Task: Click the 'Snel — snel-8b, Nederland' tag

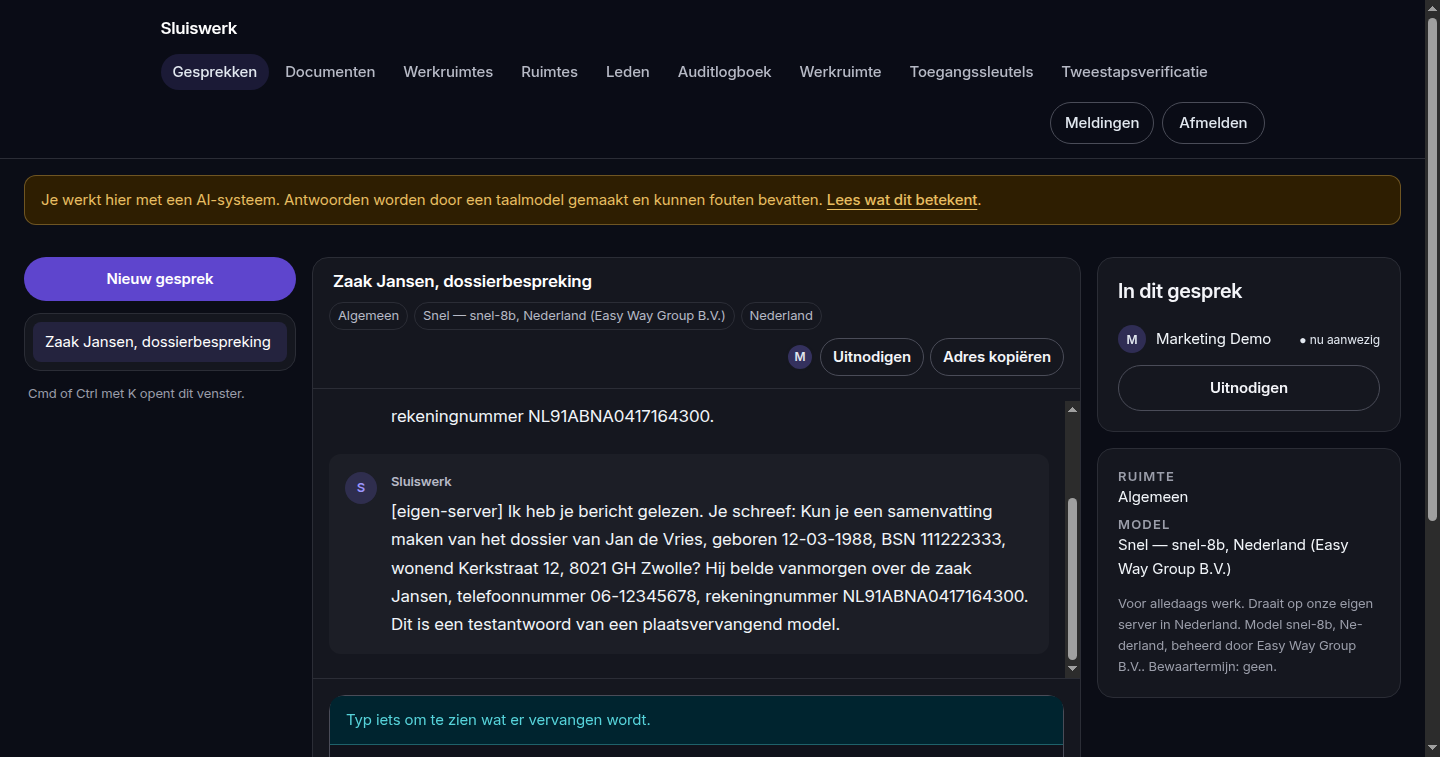Action: [x=574, y=316]
